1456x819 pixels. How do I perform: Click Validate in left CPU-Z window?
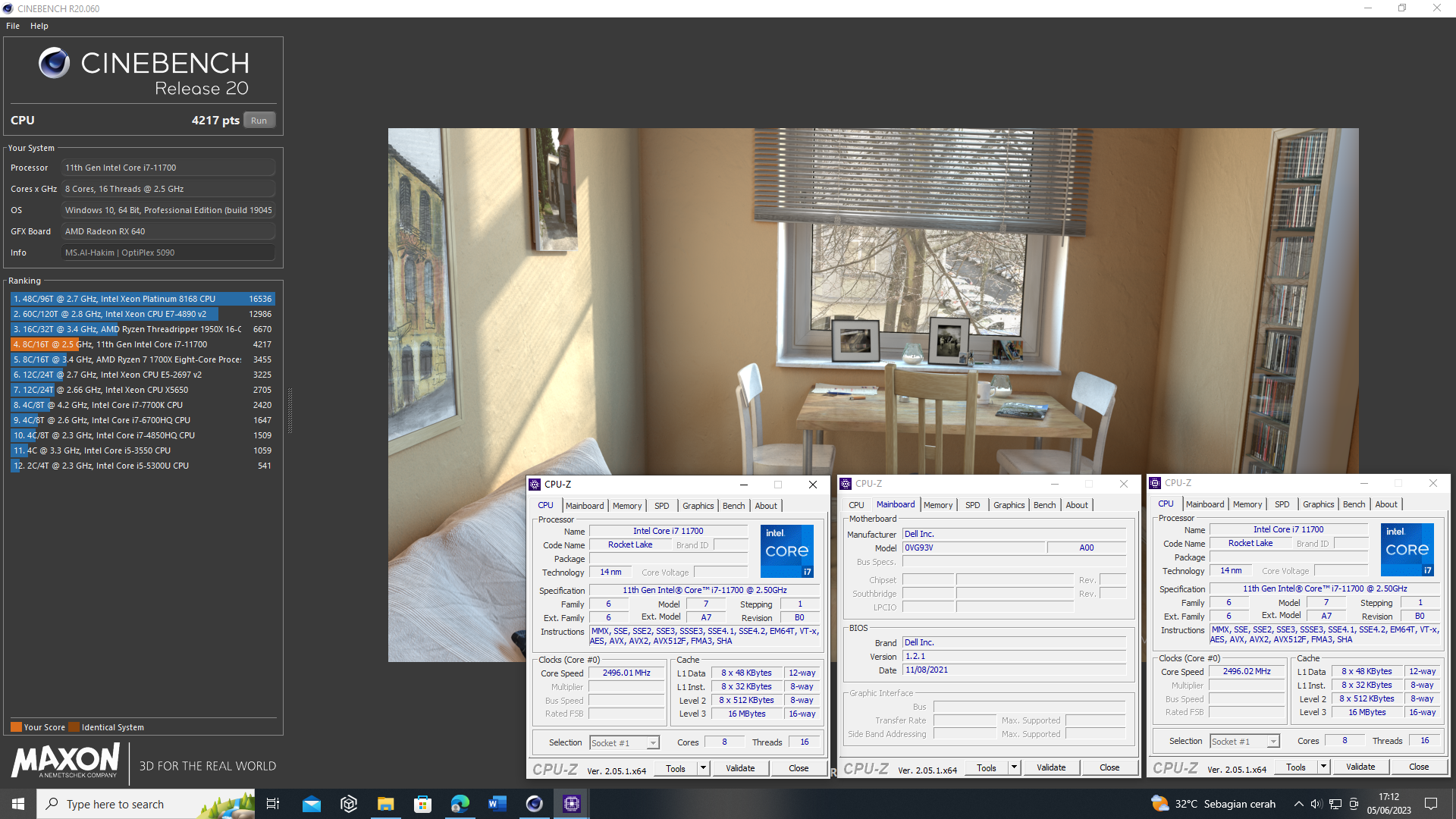click(x=740, y=768)
